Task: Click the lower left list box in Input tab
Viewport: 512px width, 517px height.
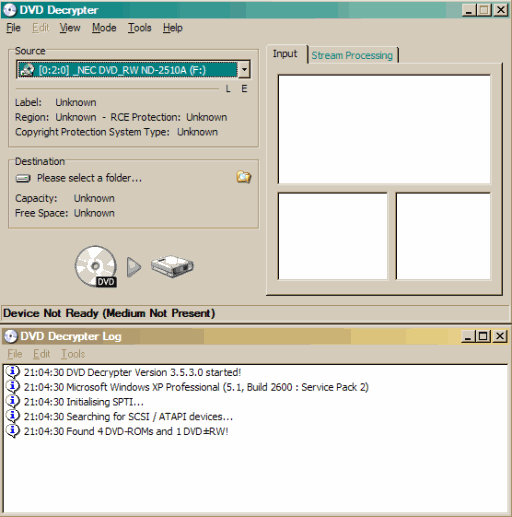Action: pyautogui.click(x=333, y=236)
